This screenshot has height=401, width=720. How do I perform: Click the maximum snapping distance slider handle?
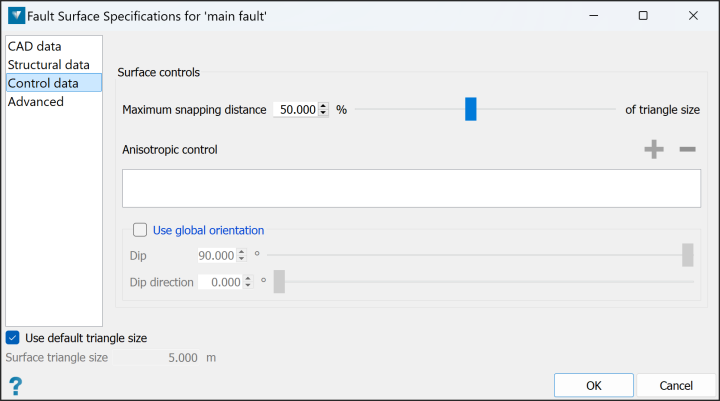point(471,109)
